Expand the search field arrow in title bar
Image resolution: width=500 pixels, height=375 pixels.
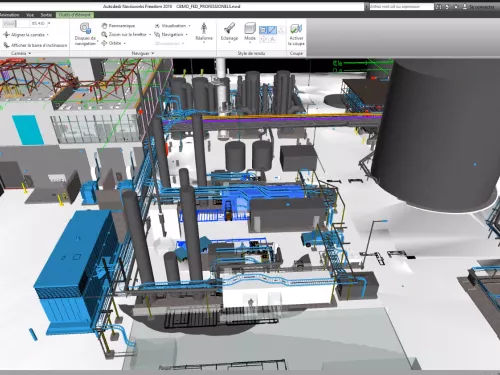click(367, 6)
